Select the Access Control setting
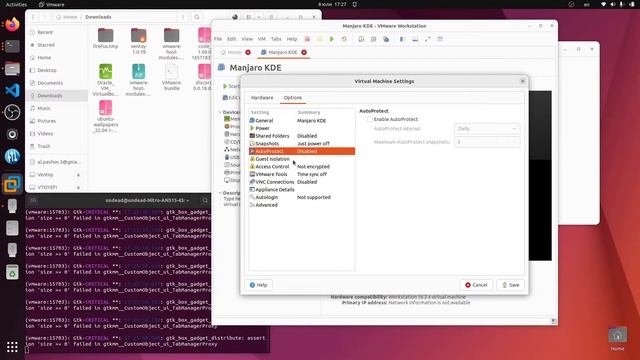The height and width of the screenshot is (360, 640). 302,167
